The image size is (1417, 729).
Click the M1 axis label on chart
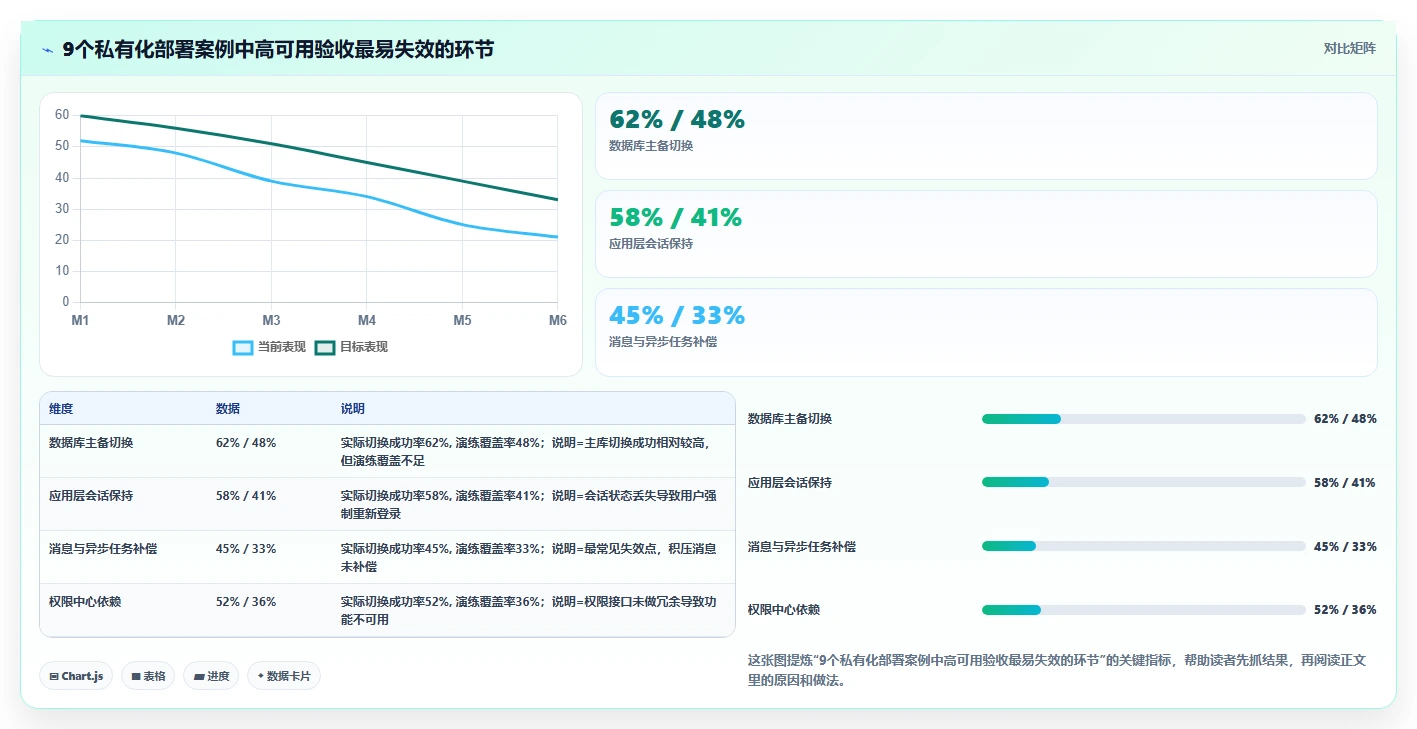(x=80, y=320)
